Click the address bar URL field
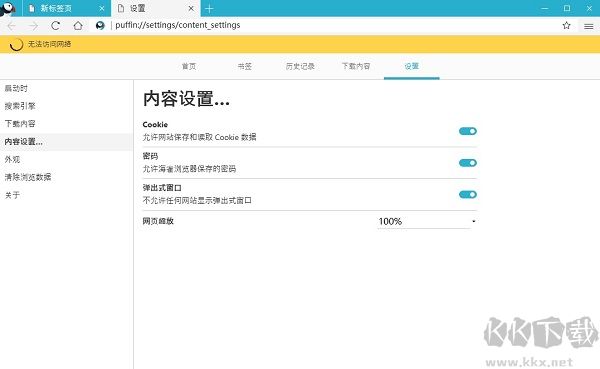The height and width of the screenshot is (369, 600). [333, 25]
